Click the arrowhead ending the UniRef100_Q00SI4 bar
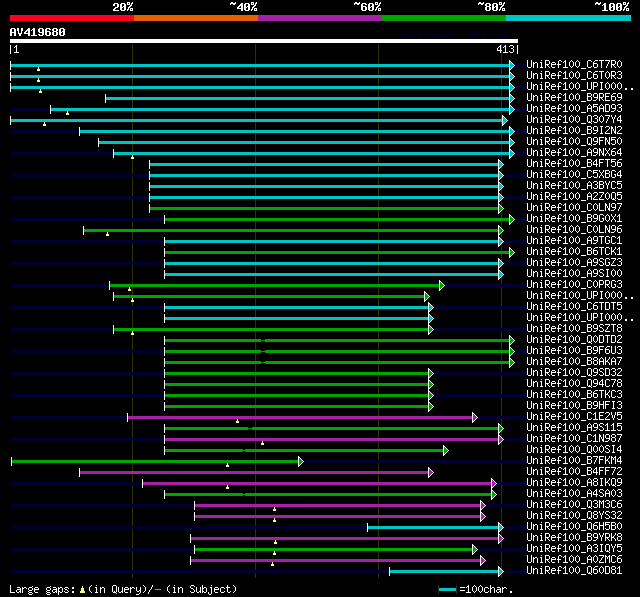The height and width of the screenshot is (597, 640). tap(446, 451)
